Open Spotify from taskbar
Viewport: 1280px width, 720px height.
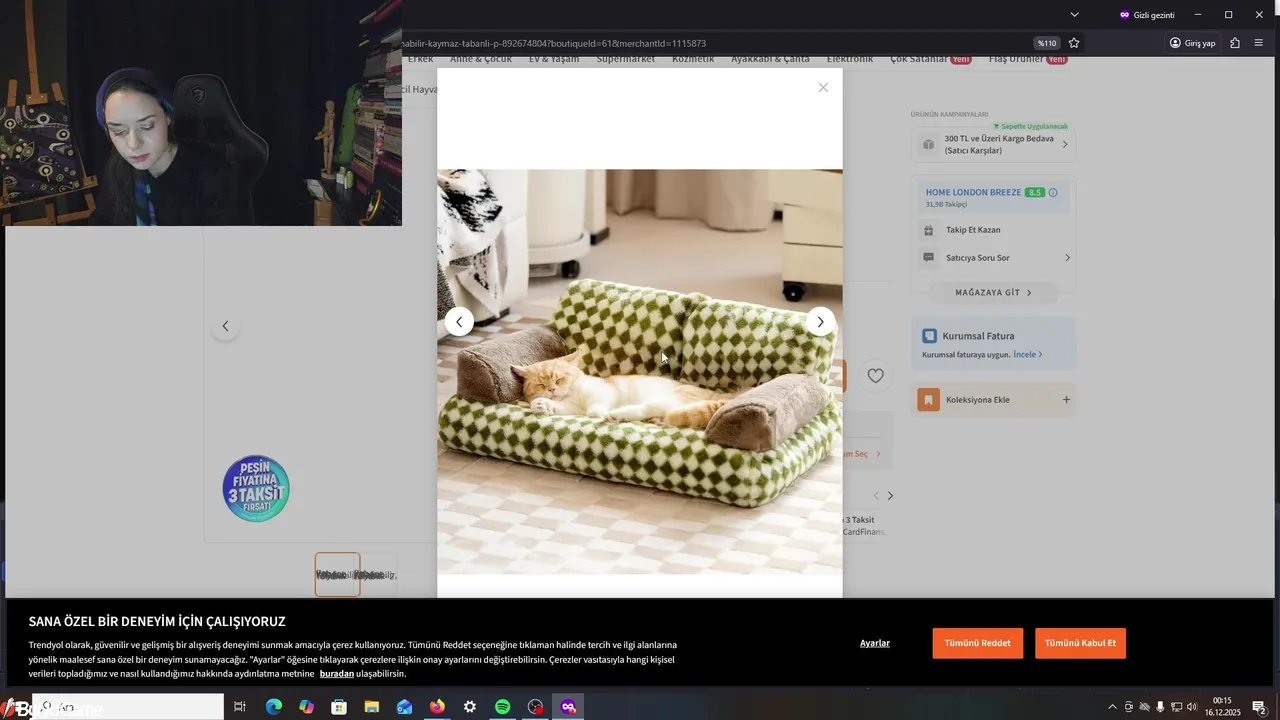[x=503, y=707]
